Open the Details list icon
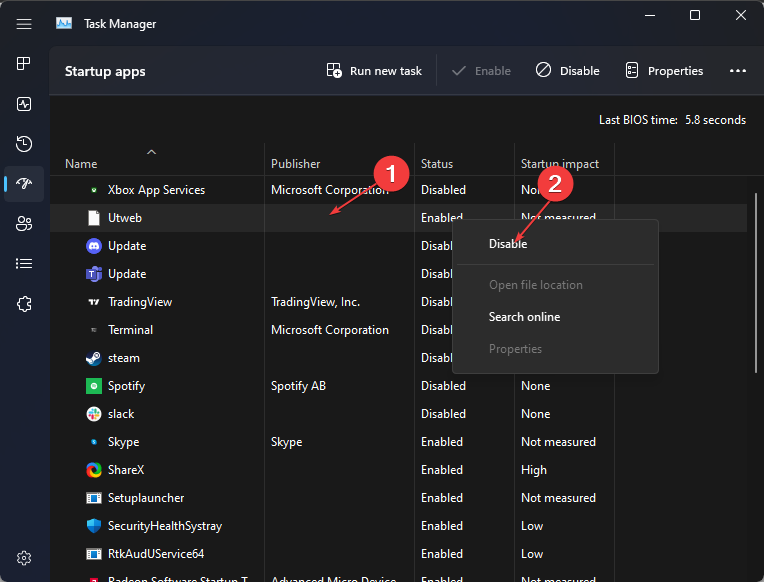The image size is (764, 582). click(x=24, y=264)
